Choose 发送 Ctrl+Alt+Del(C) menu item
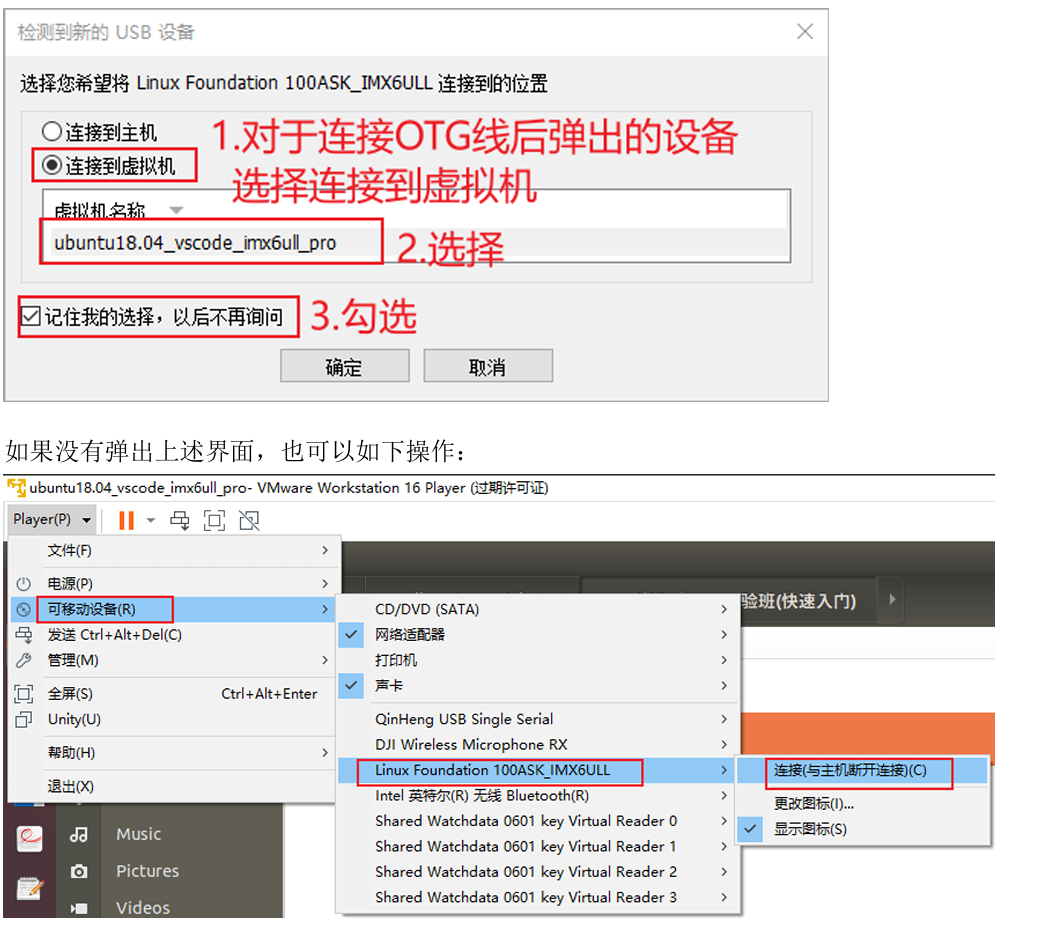The image size is (1050, 928). coord(174,635)
